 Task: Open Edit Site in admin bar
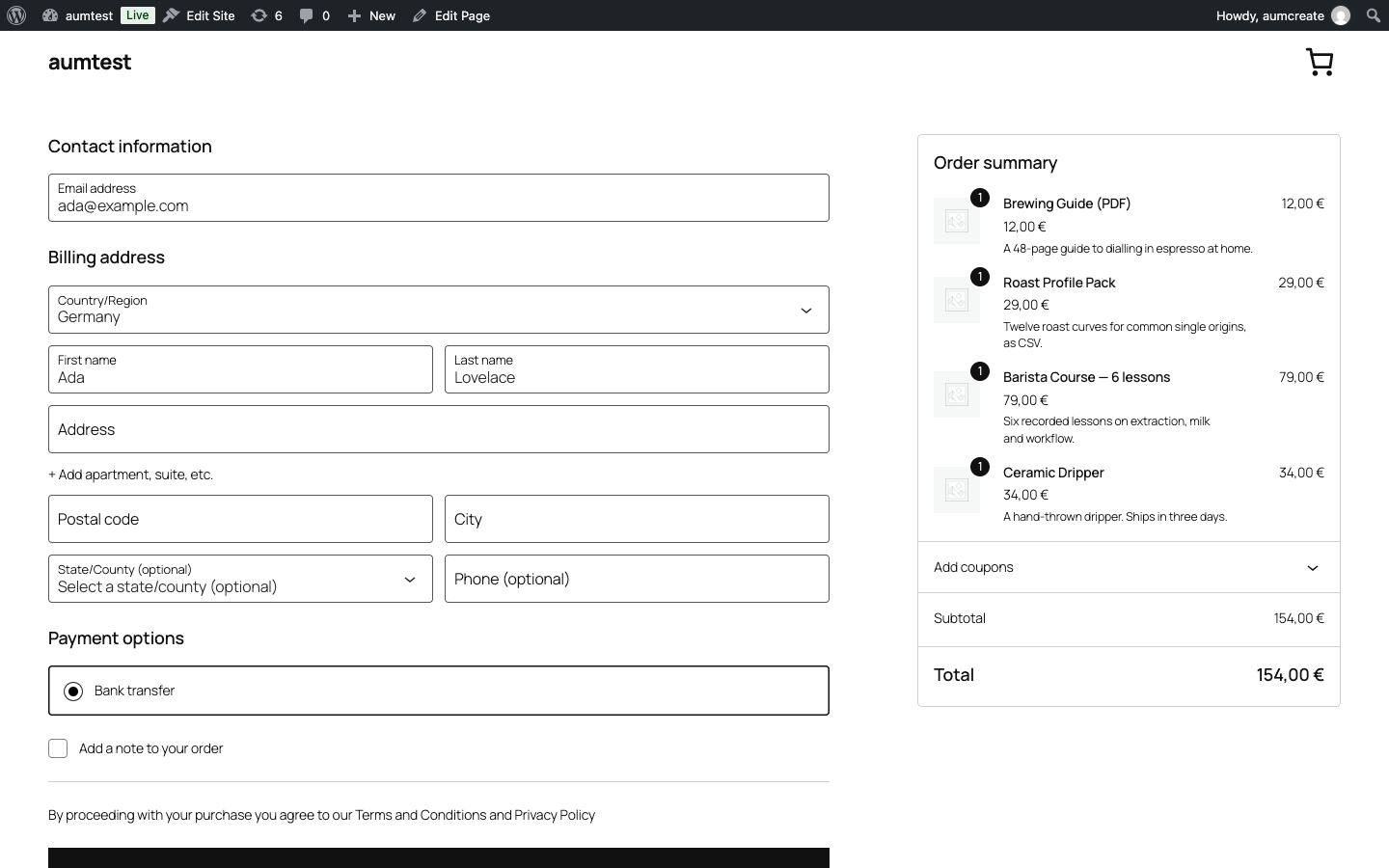[x=199, y=15]
